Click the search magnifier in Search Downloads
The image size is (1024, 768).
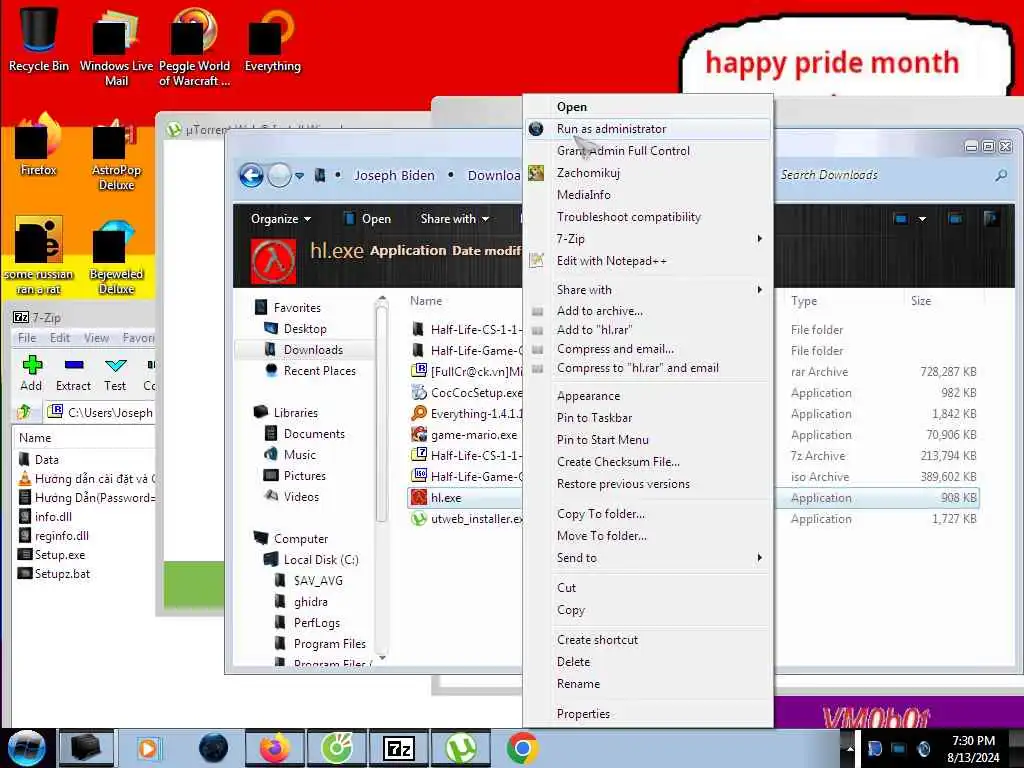(x=1000, y=175)
